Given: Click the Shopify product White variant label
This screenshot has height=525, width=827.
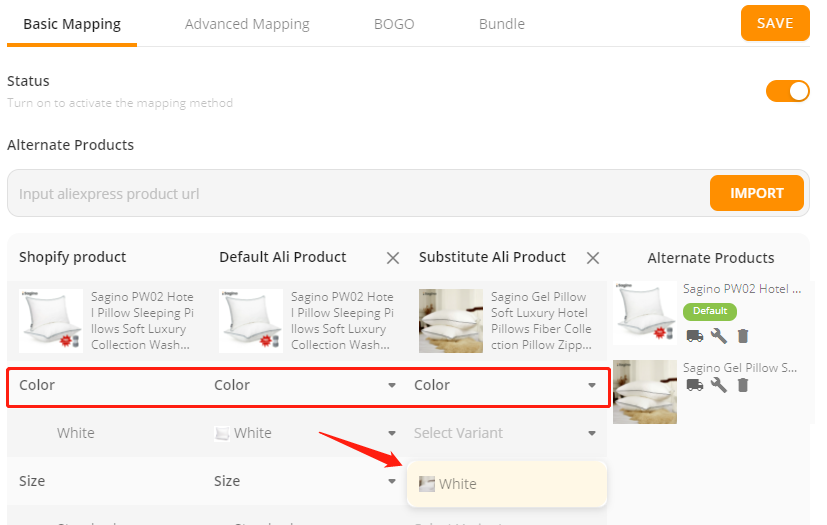Looking at the screenshot, I should tap(76, 433).
